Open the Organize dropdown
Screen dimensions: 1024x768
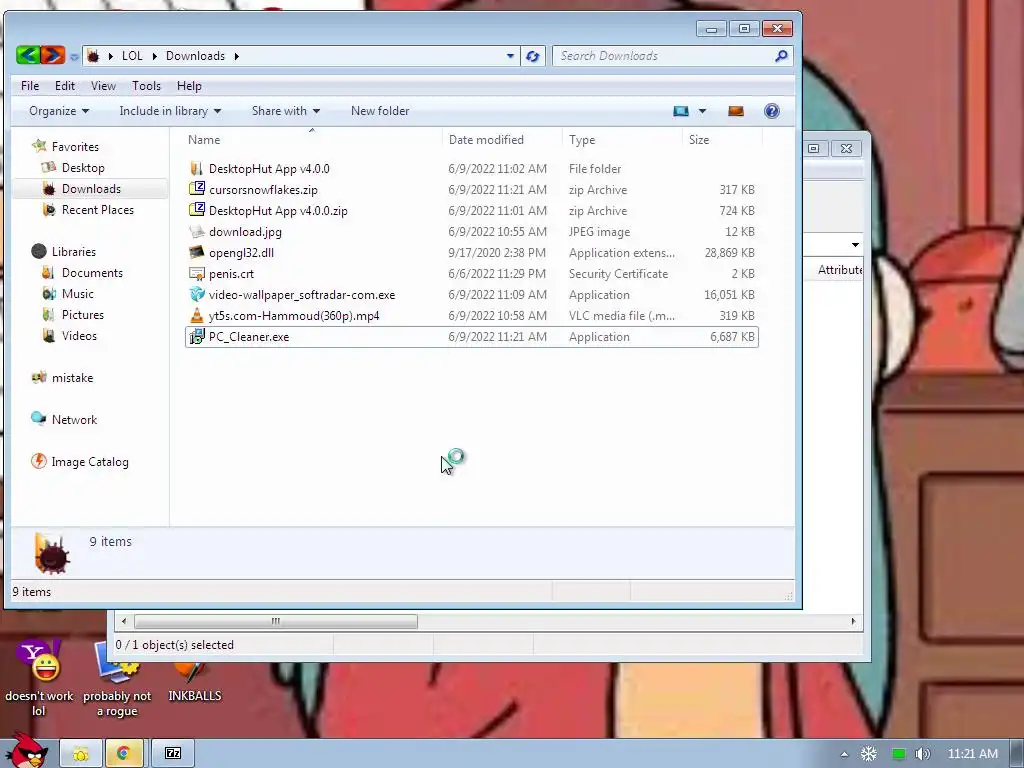[x=59, y=111]
